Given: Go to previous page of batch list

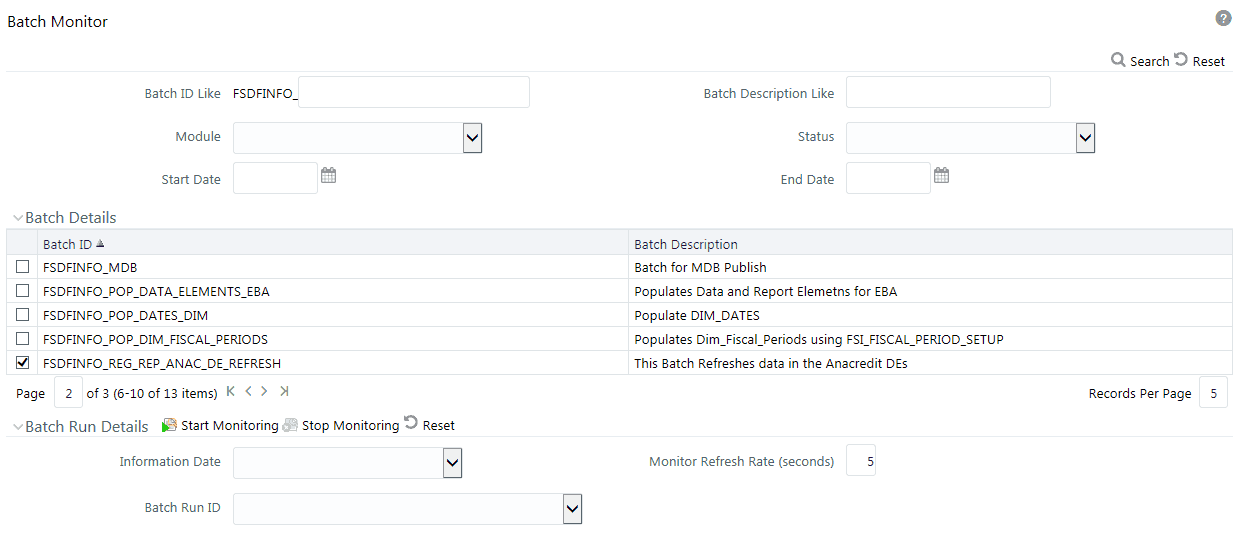Looking at the screenshot, I should [248, 391].
